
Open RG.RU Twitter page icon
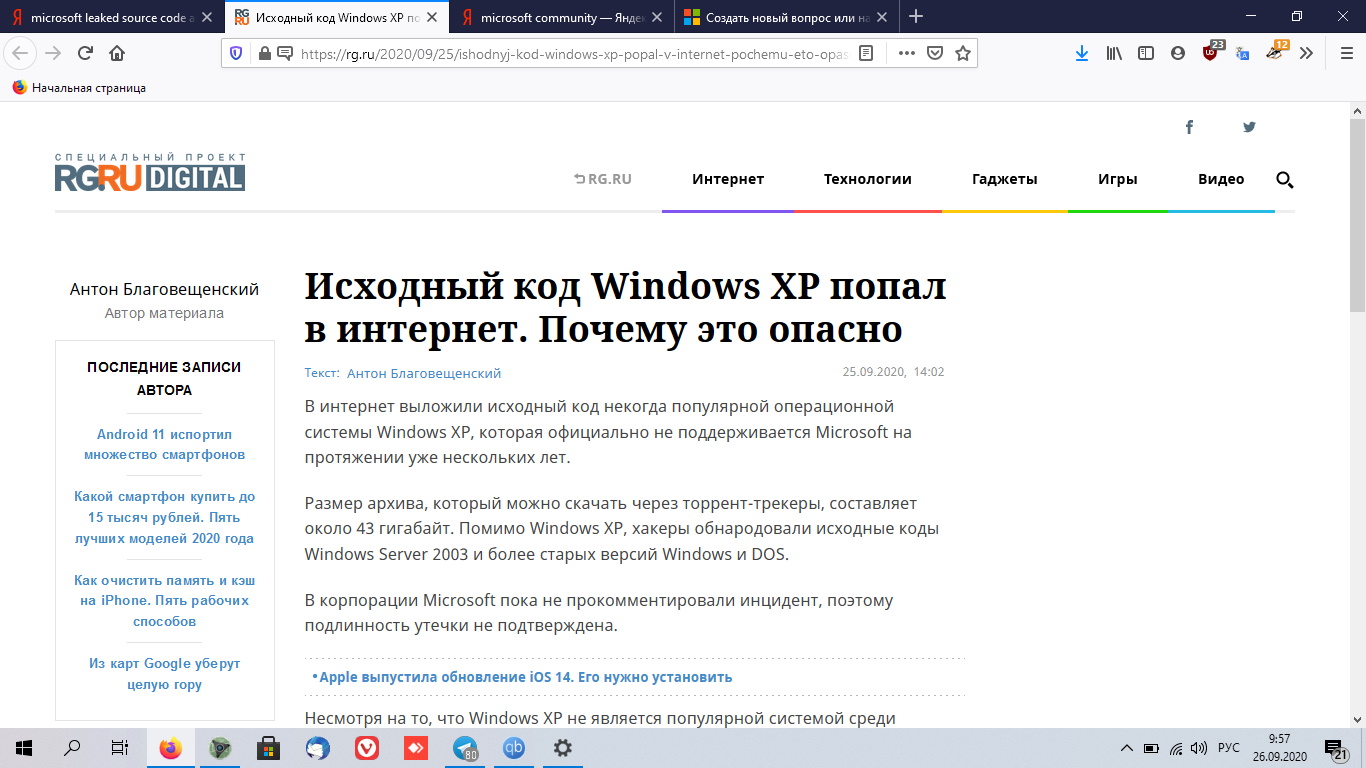tap(1249, 127)
